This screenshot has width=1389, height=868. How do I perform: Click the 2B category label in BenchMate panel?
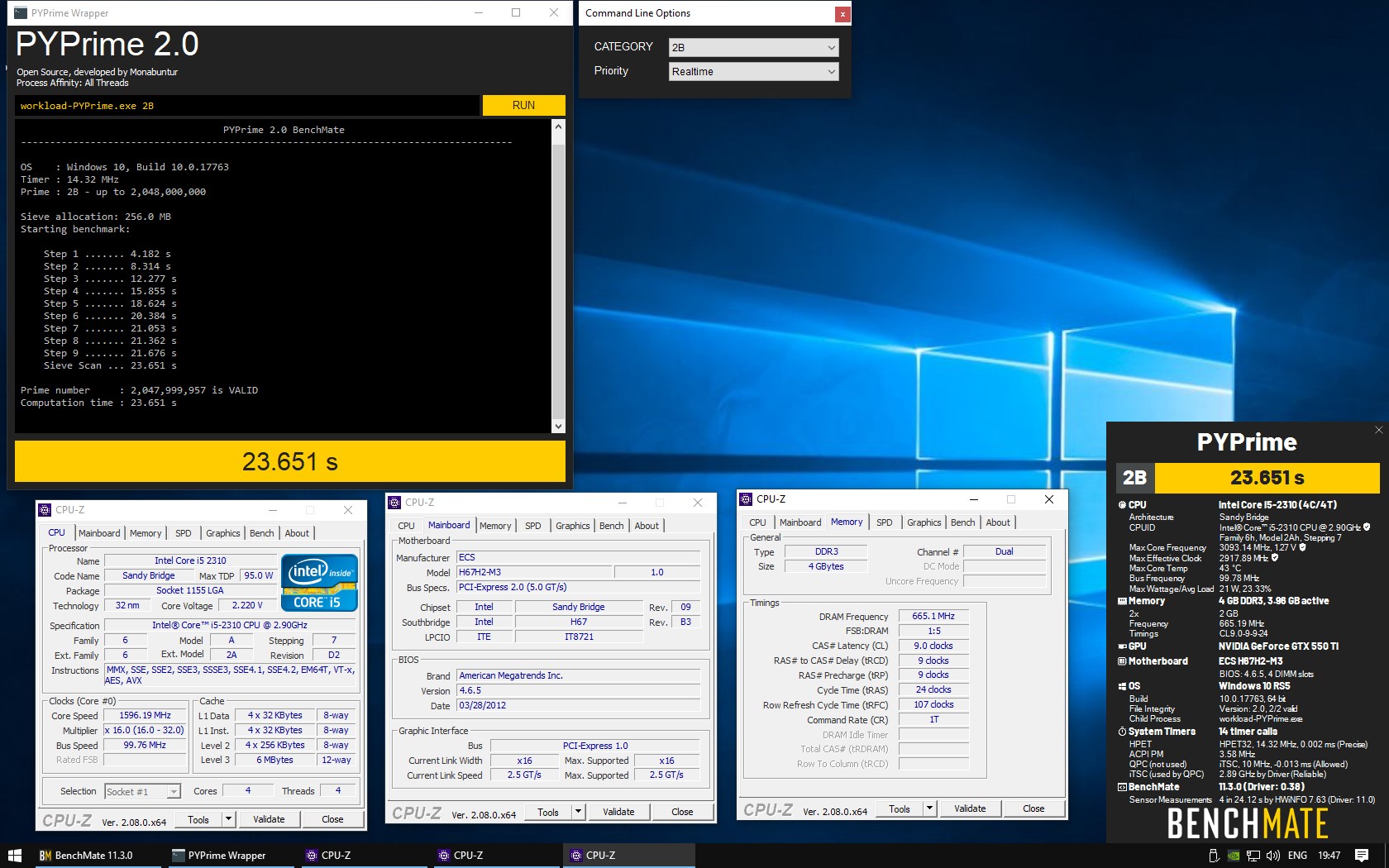[1134, 478]
